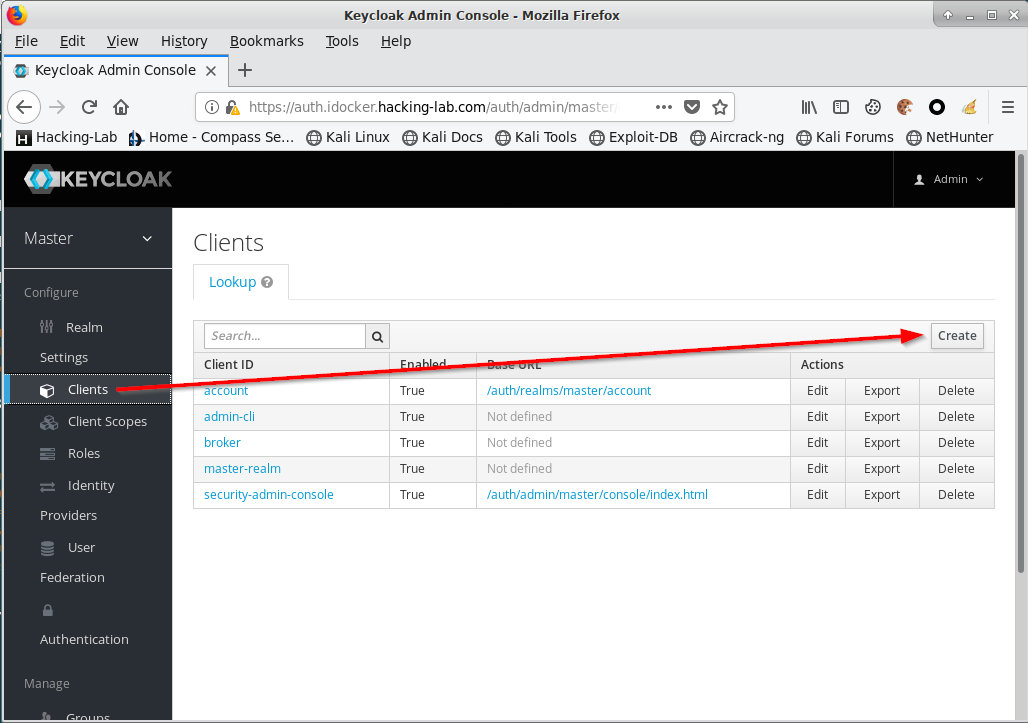1028x723 pixels.
Task: Click the search magnifier button
Action: point(378,336)
